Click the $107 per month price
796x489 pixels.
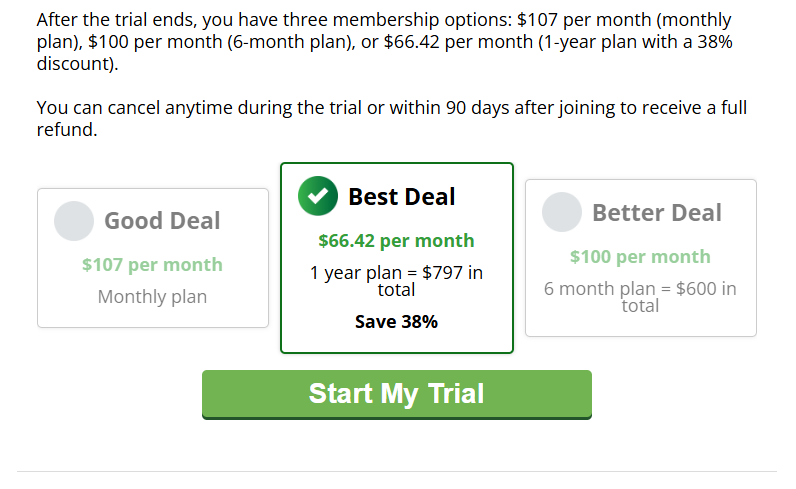point(152,265)
